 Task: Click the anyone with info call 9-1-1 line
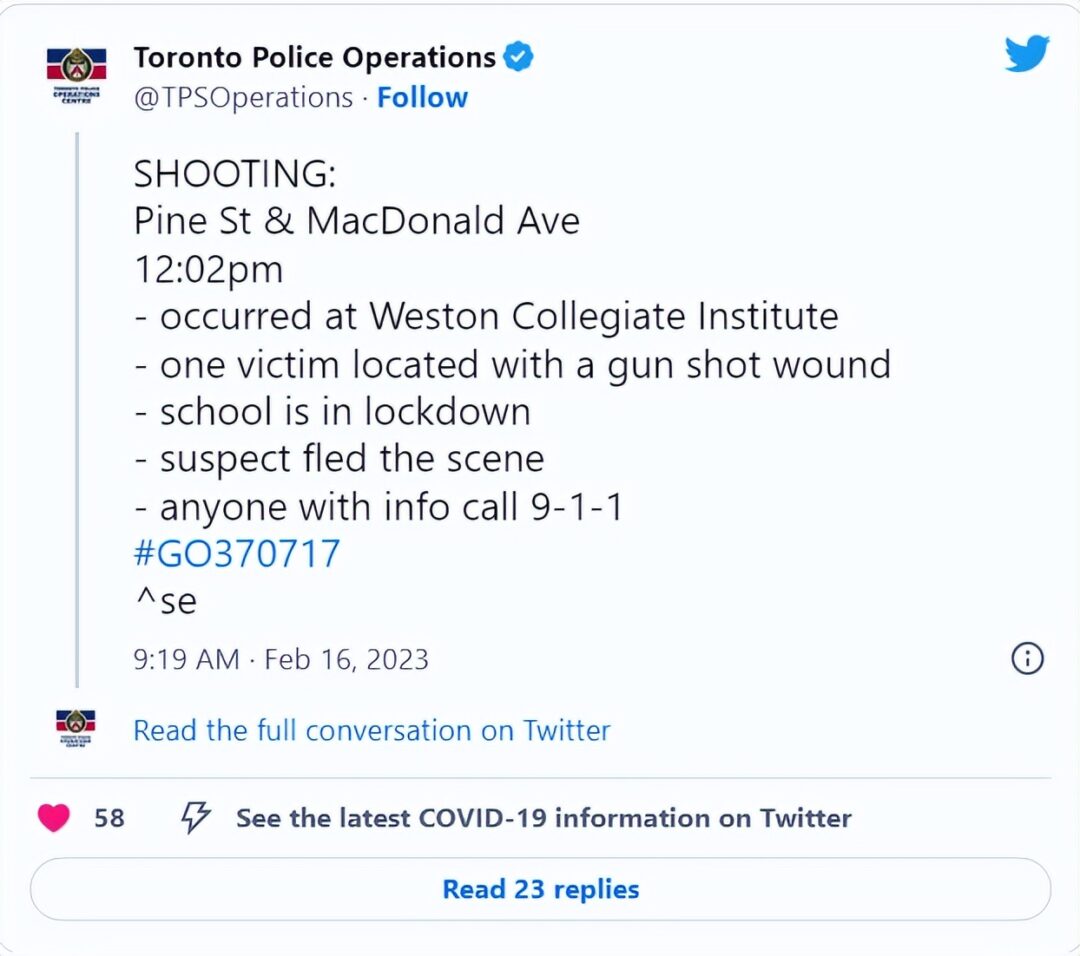[x=379, y=508]
